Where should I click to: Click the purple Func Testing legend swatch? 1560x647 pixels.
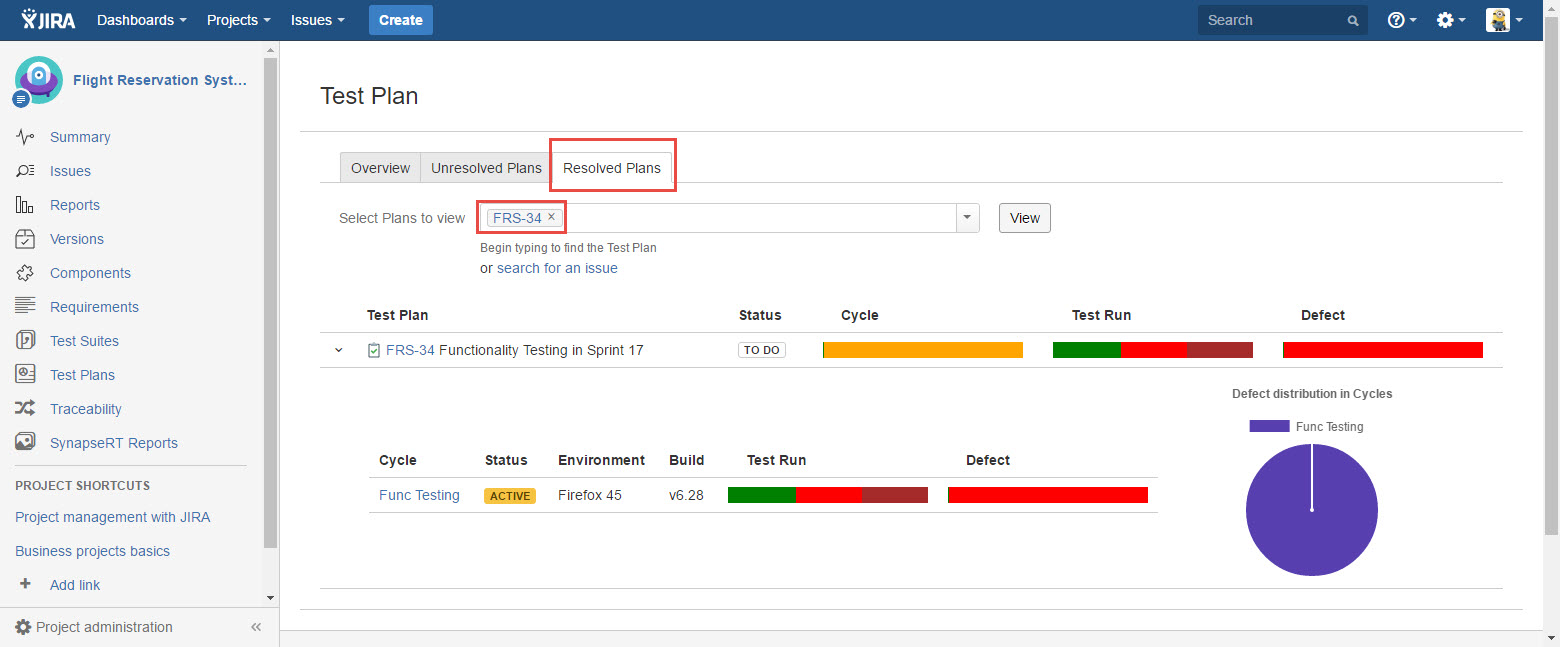click(1269, 426)
